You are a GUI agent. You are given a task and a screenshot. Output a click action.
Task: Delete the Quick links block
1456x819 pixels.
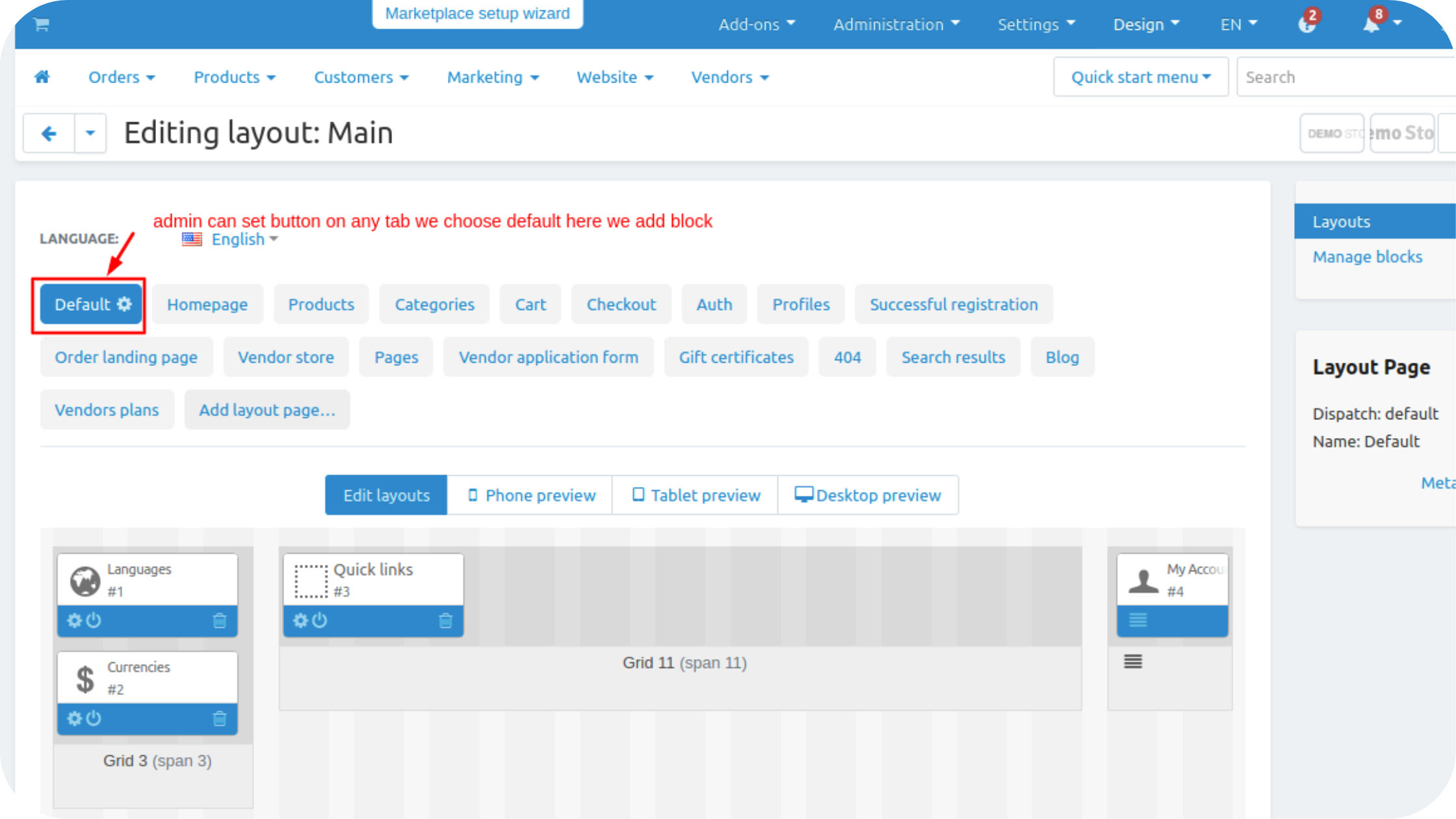445,621
